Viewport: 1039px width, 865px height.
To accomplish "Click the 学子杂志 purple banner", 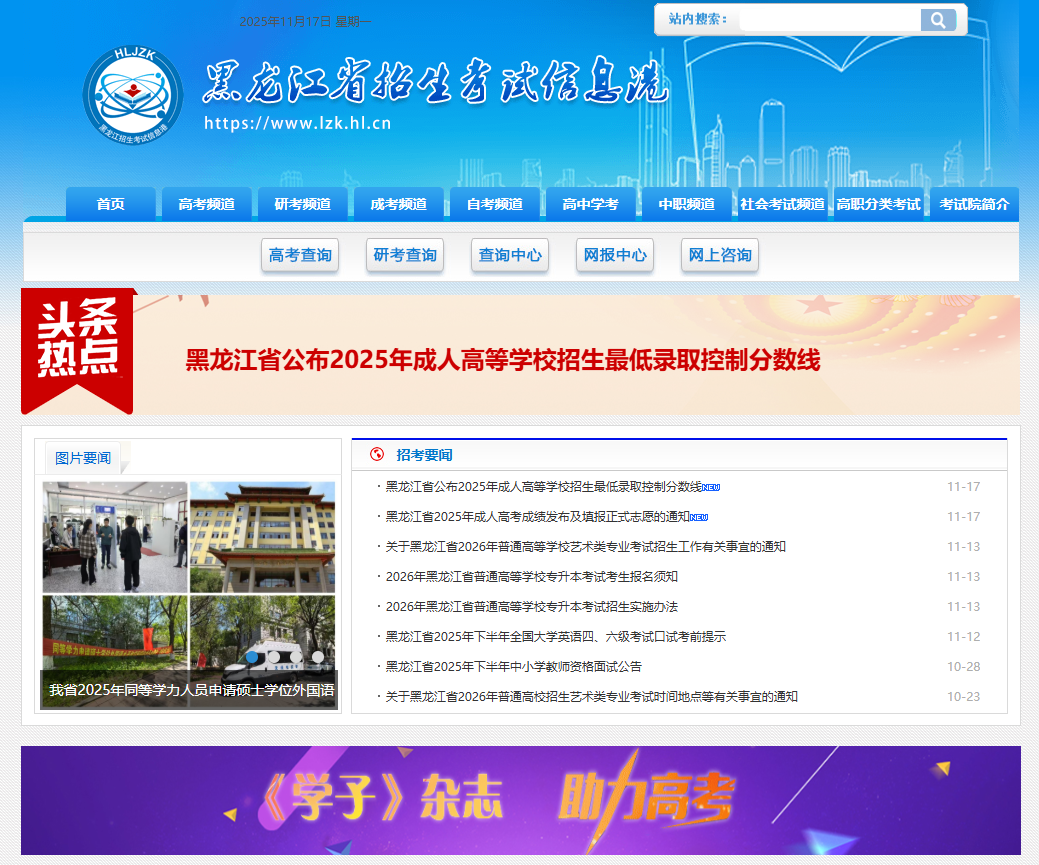I will click(520, 800).
